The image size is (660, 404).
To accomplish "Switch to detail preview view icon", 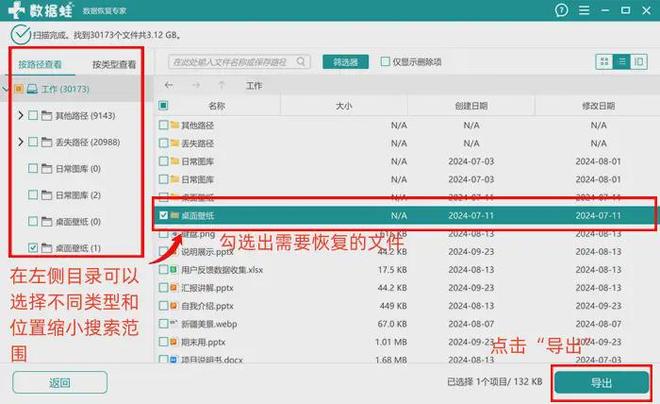I will (x=638, y=62).
